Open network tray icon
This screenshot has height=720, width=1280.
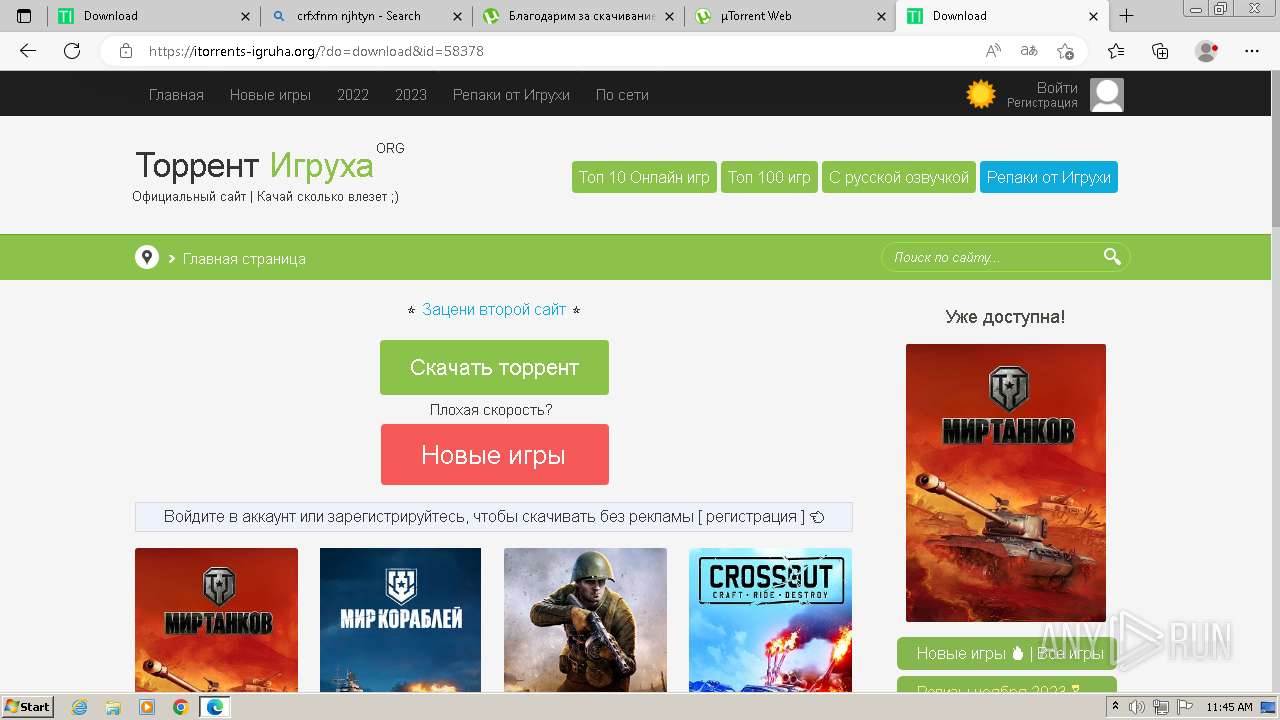[x=1161, y=707]
